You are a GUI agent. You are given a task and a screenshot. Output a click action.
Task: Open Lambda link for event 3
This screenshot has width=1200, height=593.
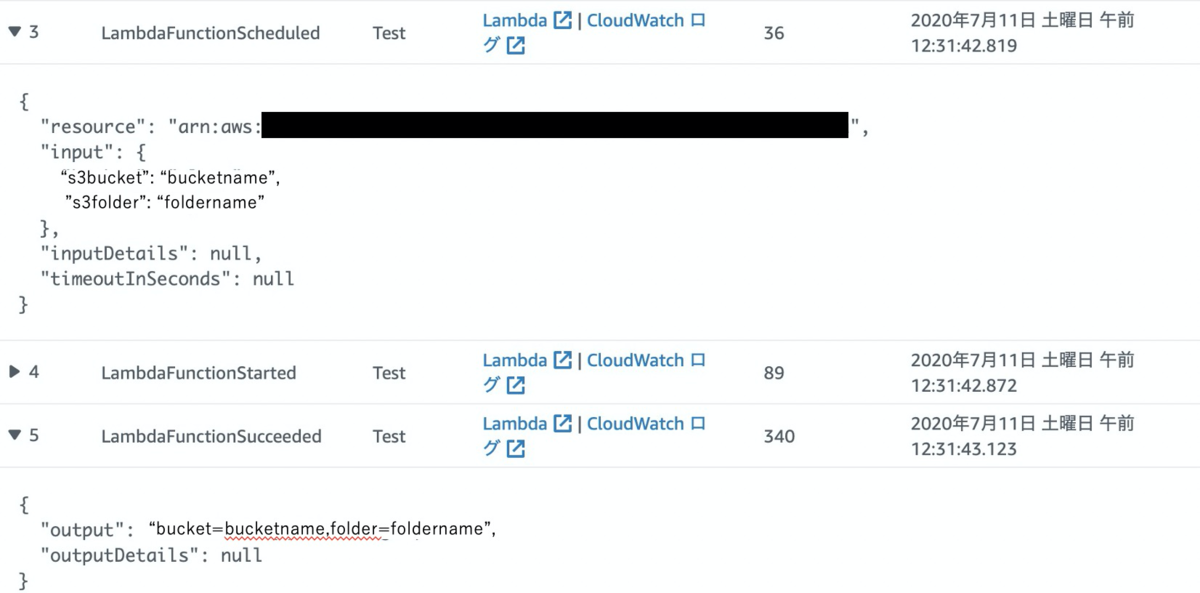tap(515, 20)
